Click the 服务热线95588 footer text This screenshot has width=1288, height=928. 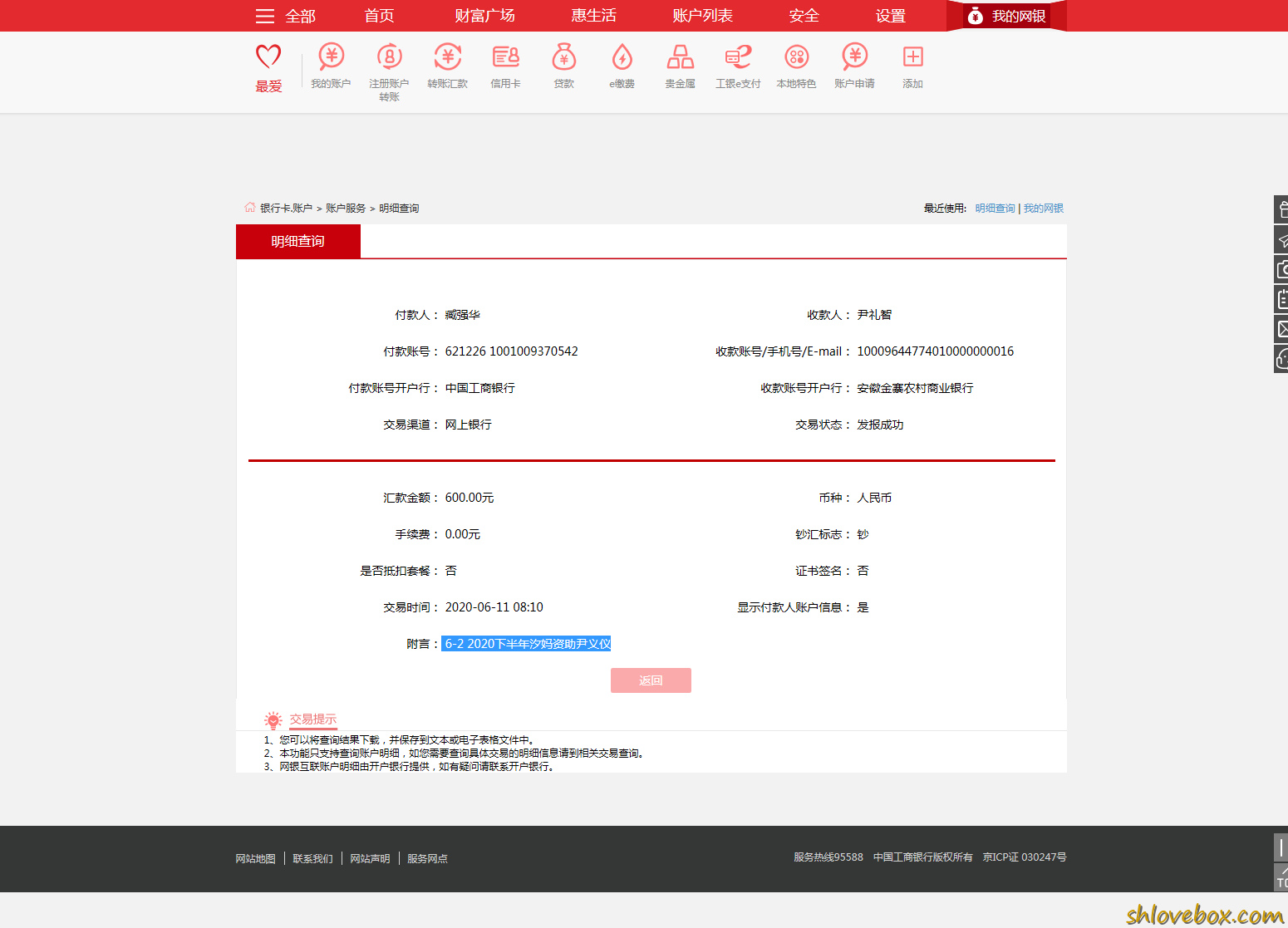tap(828, 857)
